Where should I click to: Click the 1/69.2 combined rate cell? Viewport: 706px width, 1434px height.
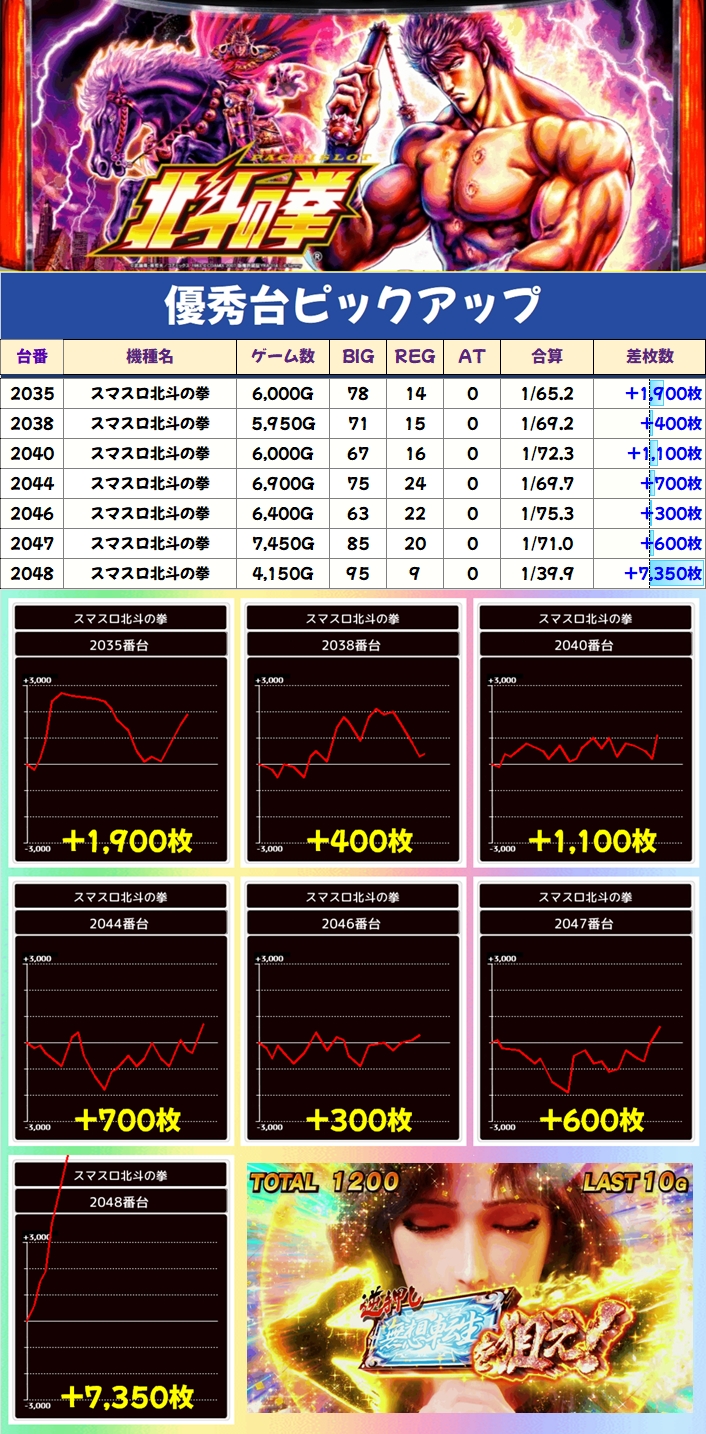[x=547, y=424]
